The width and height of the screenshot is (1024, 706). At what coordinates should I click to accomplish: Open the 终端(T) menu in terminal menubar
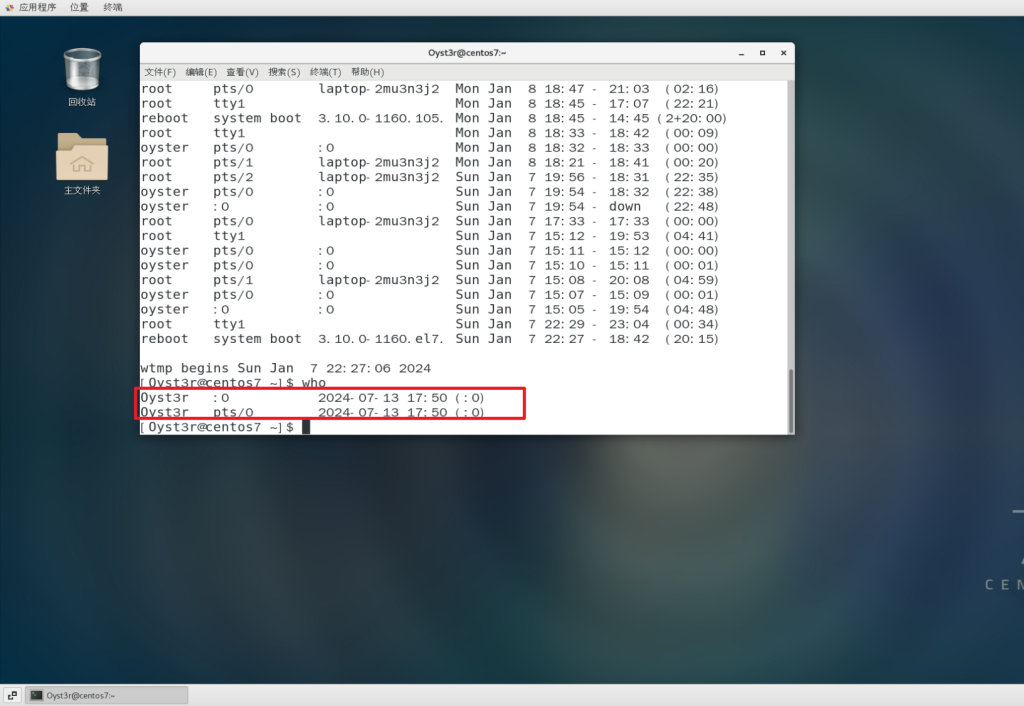(x=325, y=72)
